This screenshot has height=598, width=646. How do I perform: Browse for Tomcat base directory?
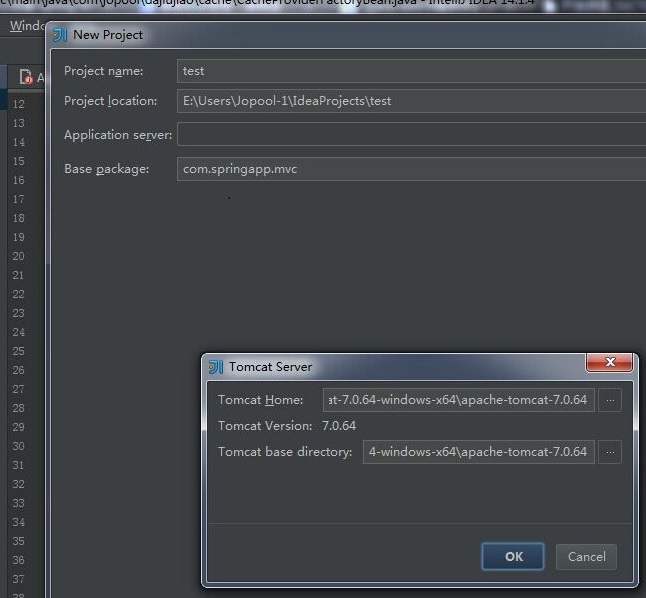[610, 452]
